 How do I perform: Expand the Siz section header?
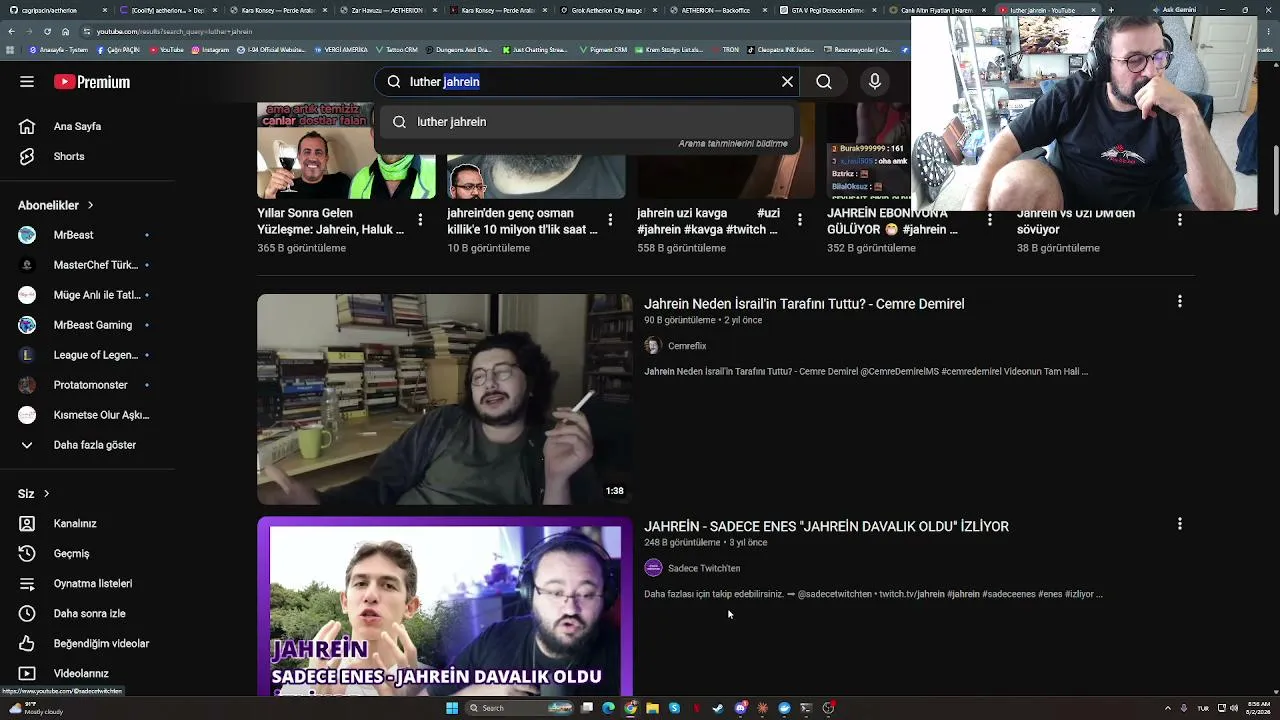[x=34, y=494]
